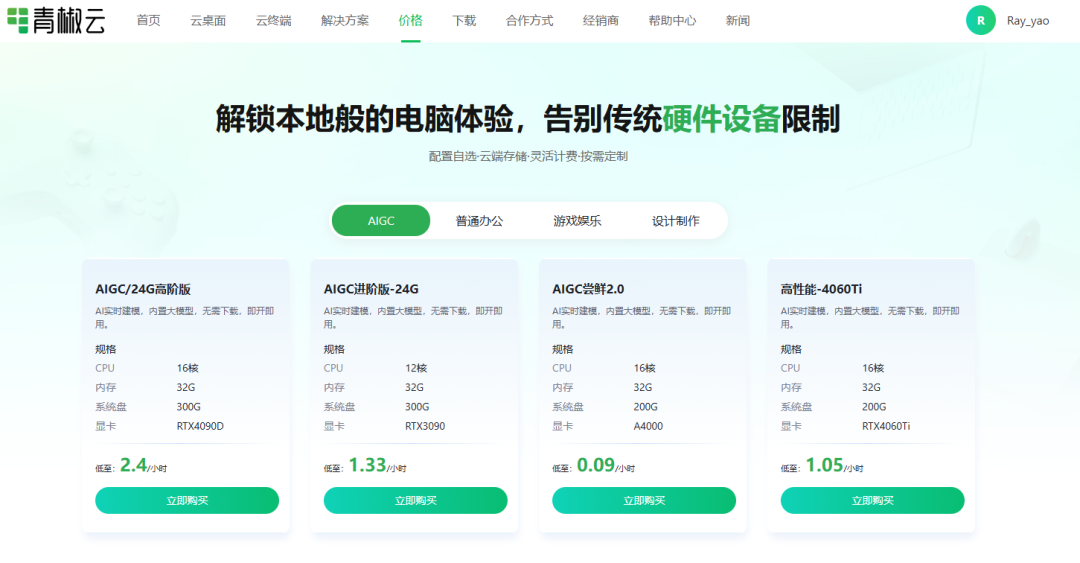Switch to the 游戏娱乐 tab
The height and width of the screenshot is (563, 1080).
(577, 221)
